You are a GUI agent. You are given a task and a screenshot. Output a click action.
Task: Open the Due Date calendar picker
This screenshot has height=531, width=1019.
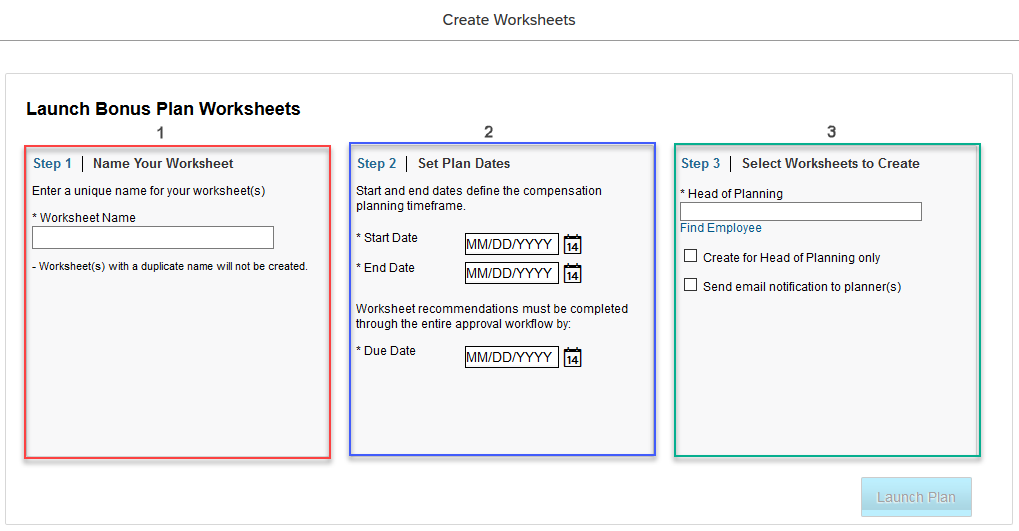click(x=572, y=357)
